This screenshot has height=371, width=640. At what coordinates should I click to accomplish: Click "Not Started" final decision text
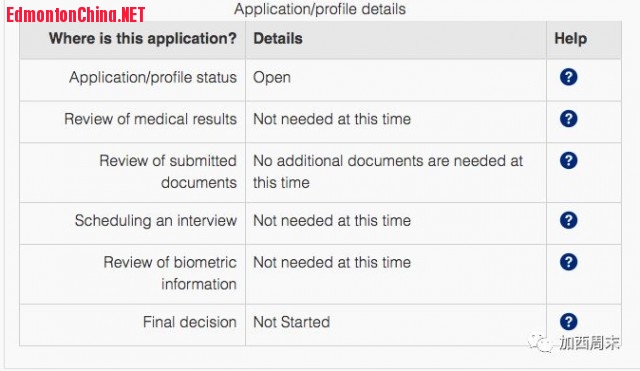291,322
